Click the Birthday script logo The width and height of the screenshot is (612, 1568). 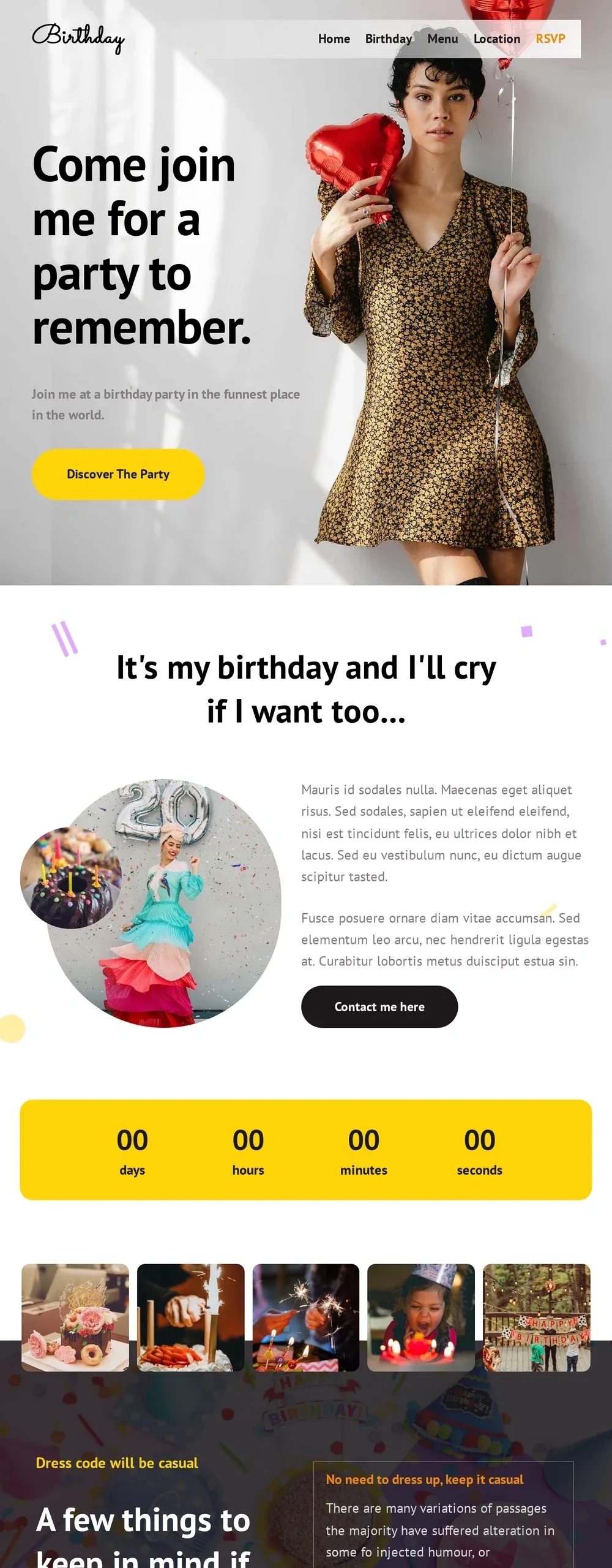(78, 39)
